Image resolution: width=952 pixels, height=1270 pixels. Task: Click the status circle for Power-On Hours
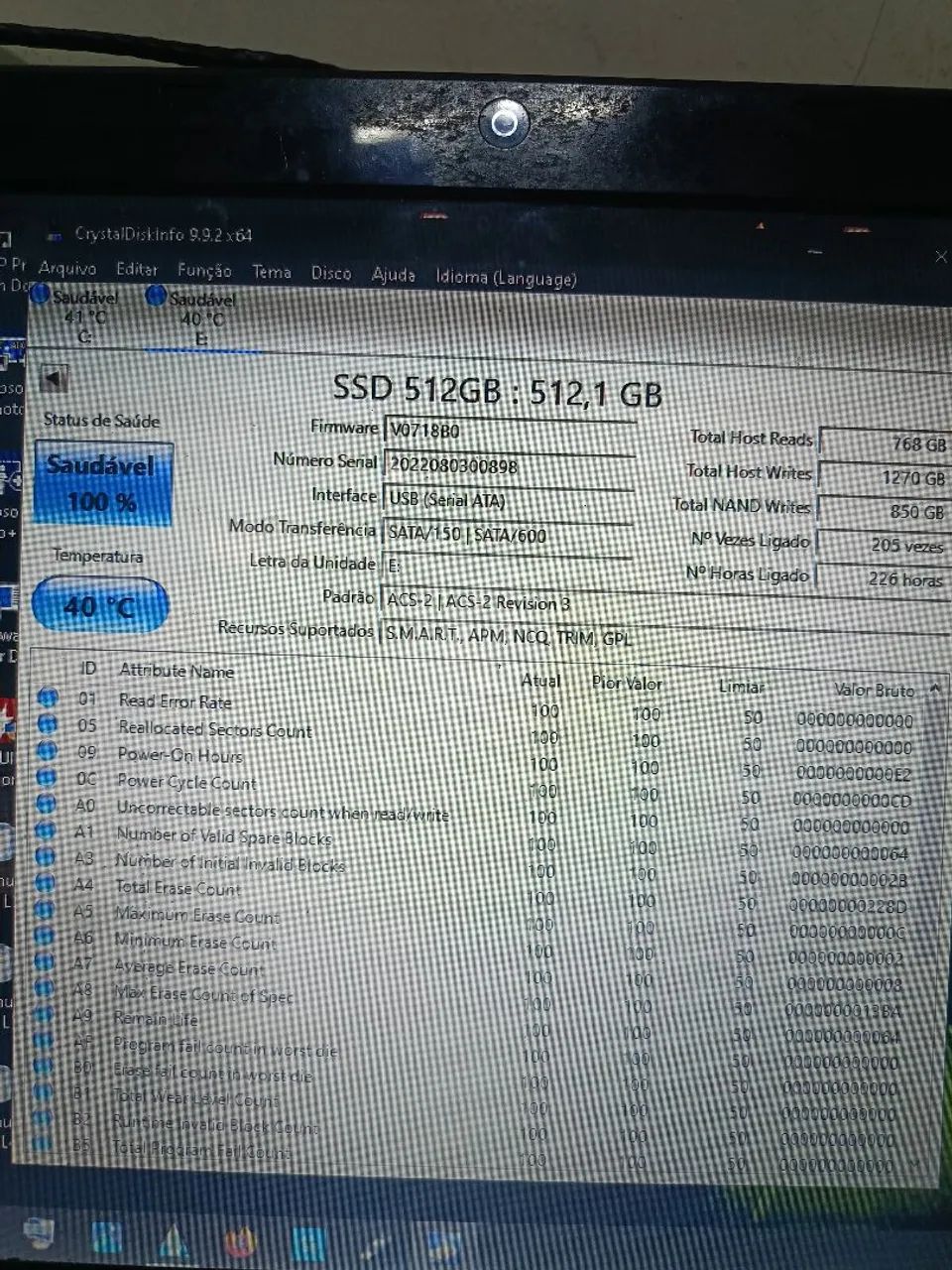(47, 751)
